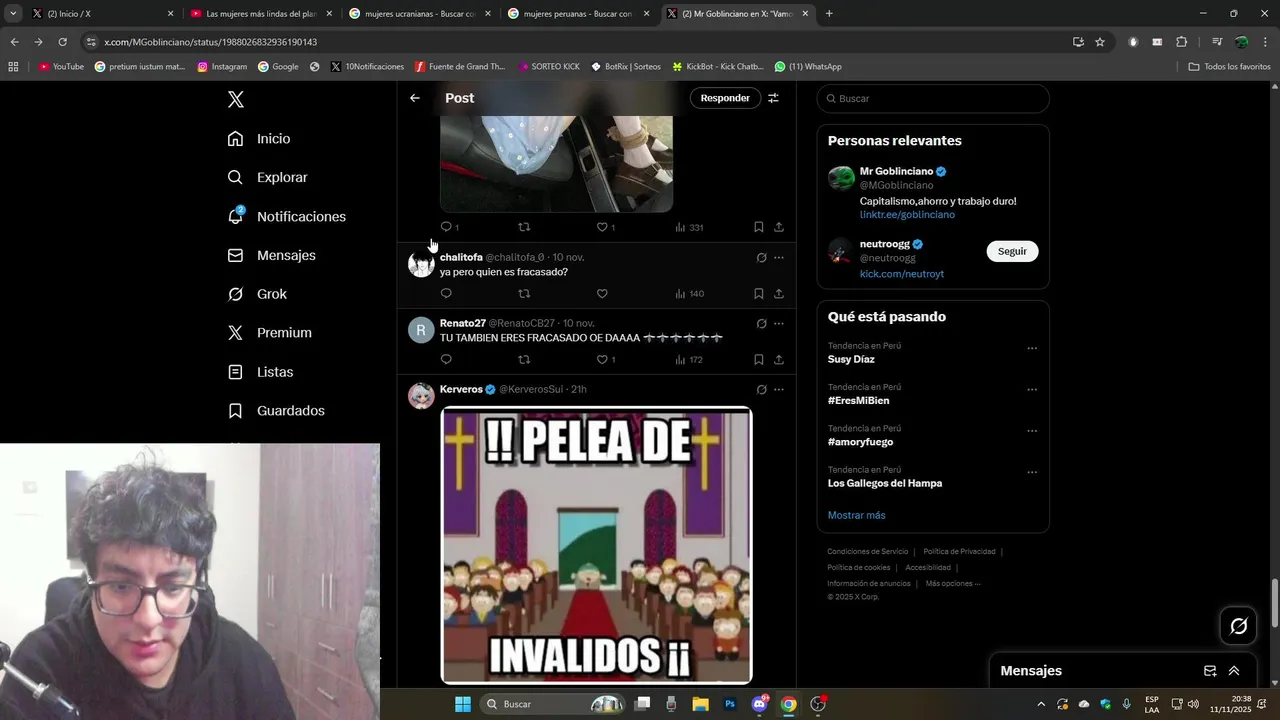This screenshot has height=720, width=1280.
Task: Switch to mujeres ucranianas browser tab
Action: tap(420, 14)
